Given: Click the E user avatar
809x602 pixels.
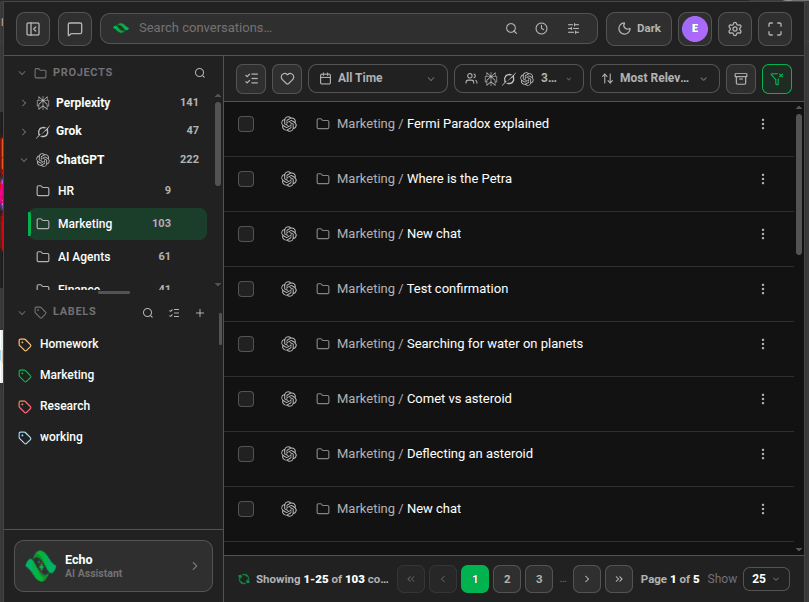Looking at the screenshot, I should point(694,29).
